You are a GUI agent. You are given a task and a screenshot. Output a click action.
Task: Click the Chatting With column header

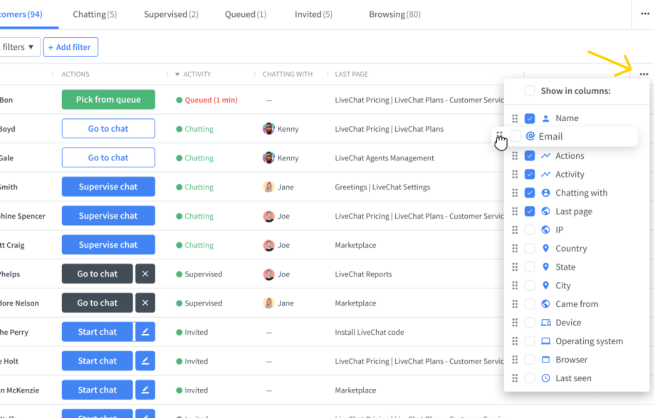tap(287, 74)
